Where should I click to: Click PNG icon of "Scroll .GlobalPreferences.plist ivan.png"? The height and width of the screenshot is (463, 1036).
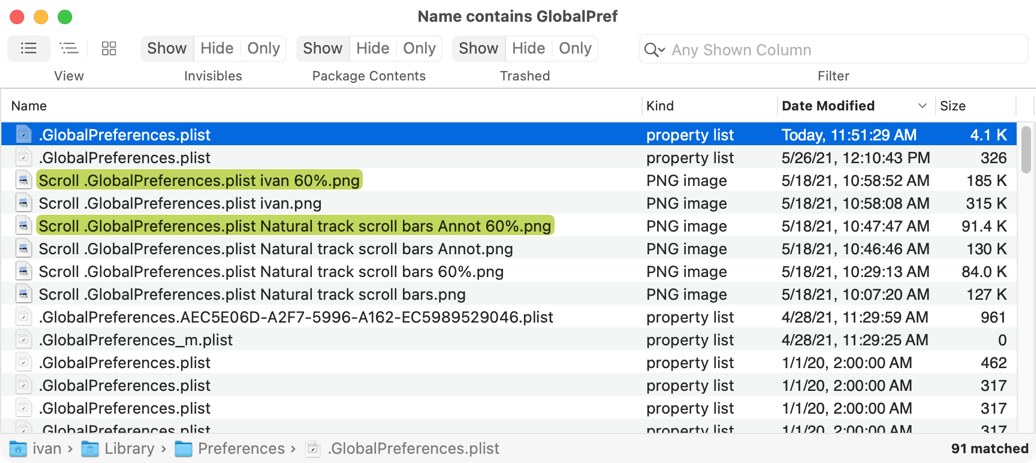[x=24, y=204]
